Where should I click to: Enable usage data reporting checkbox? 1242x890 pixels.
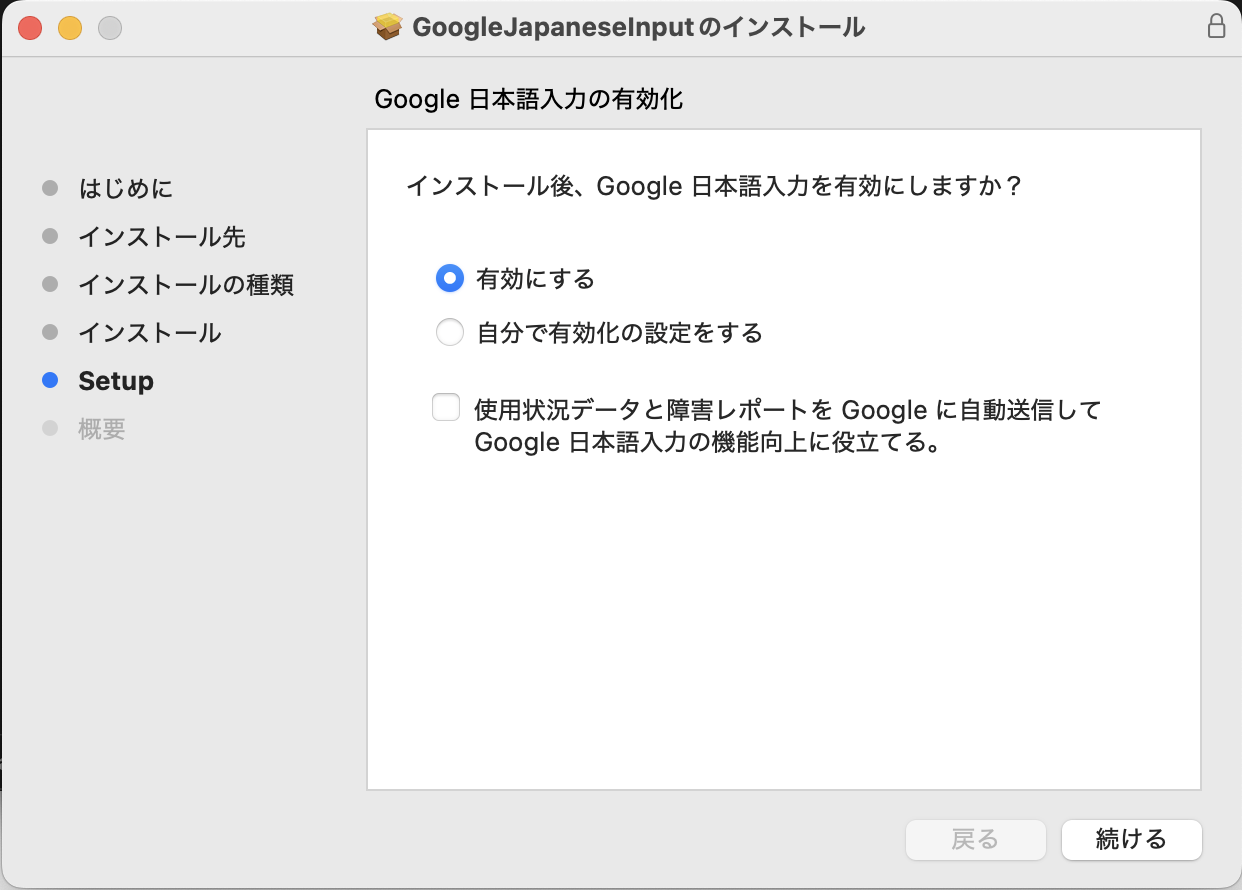point(446,408)
